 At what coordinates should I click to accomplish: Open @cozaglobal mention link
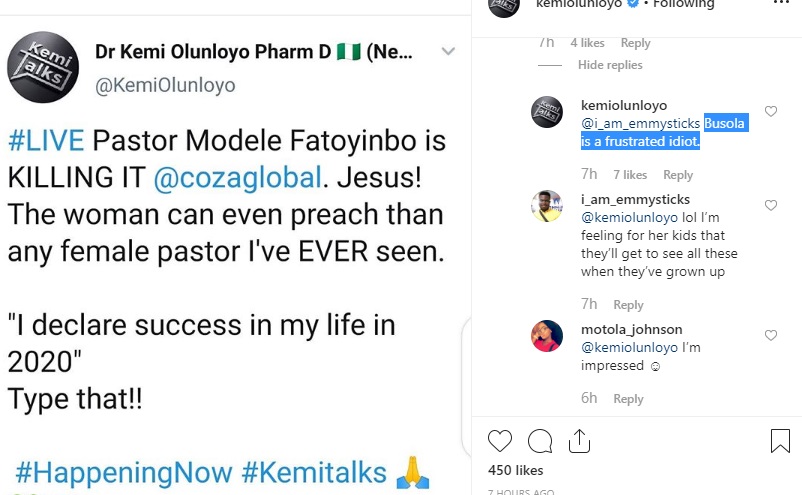click(237, 178)
